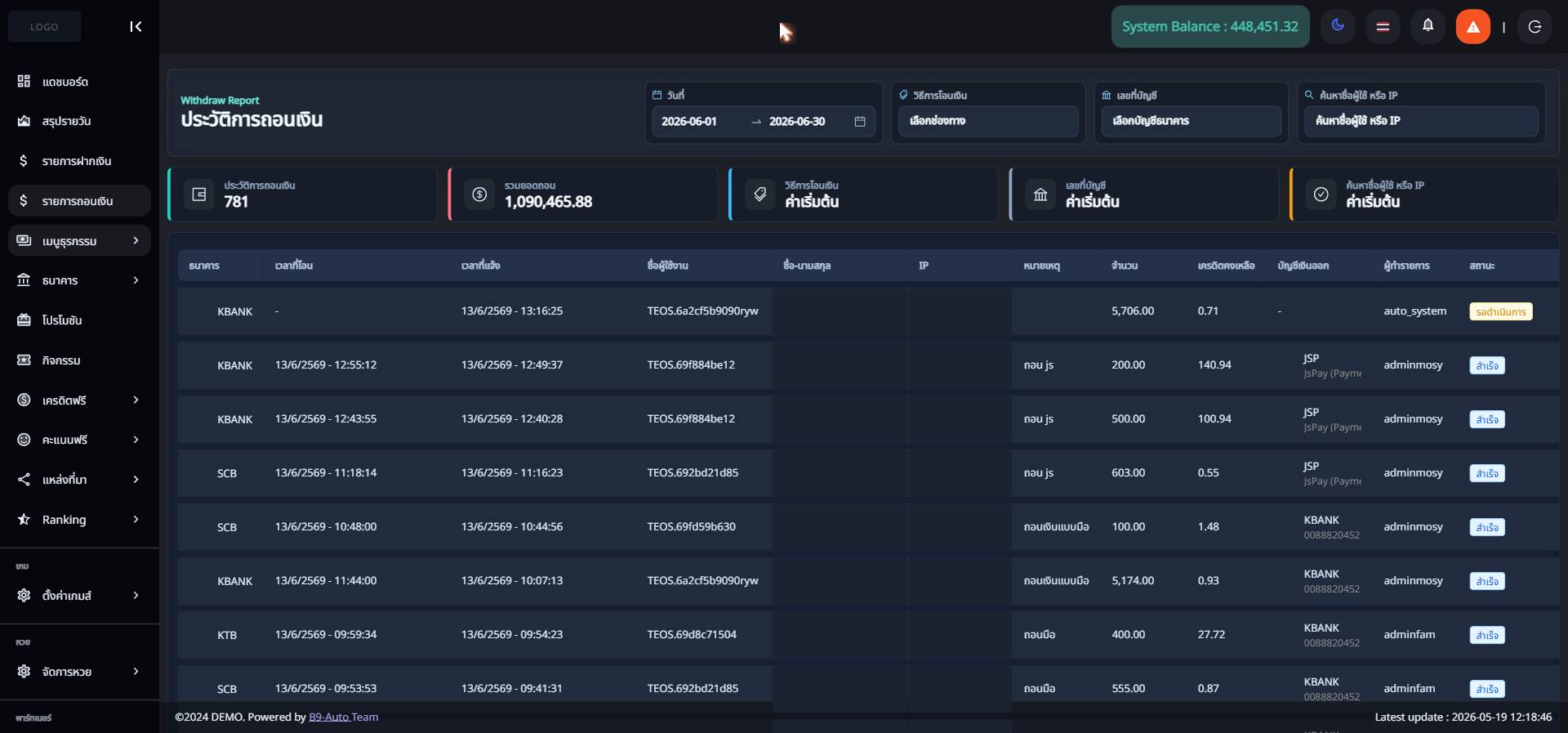Expand the ตั้งค่าเกมส์ submenu chevron
Viewport: 1568px width, 733px height.
click(x=136, y=595)
